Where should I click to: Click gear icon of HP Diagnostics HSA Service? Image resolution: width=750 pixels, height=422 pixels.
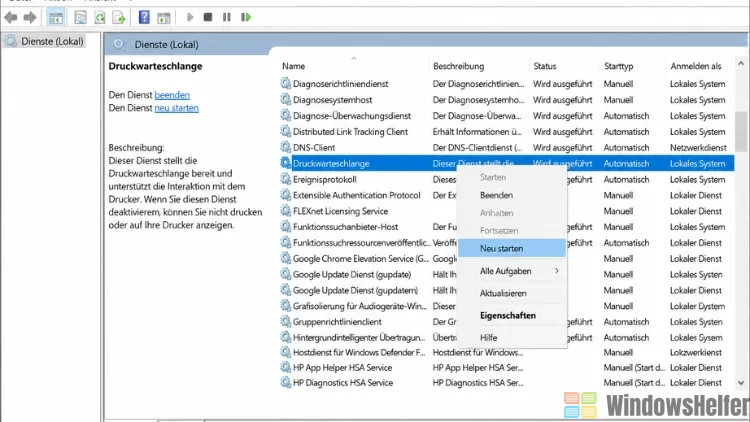(286, 382)
